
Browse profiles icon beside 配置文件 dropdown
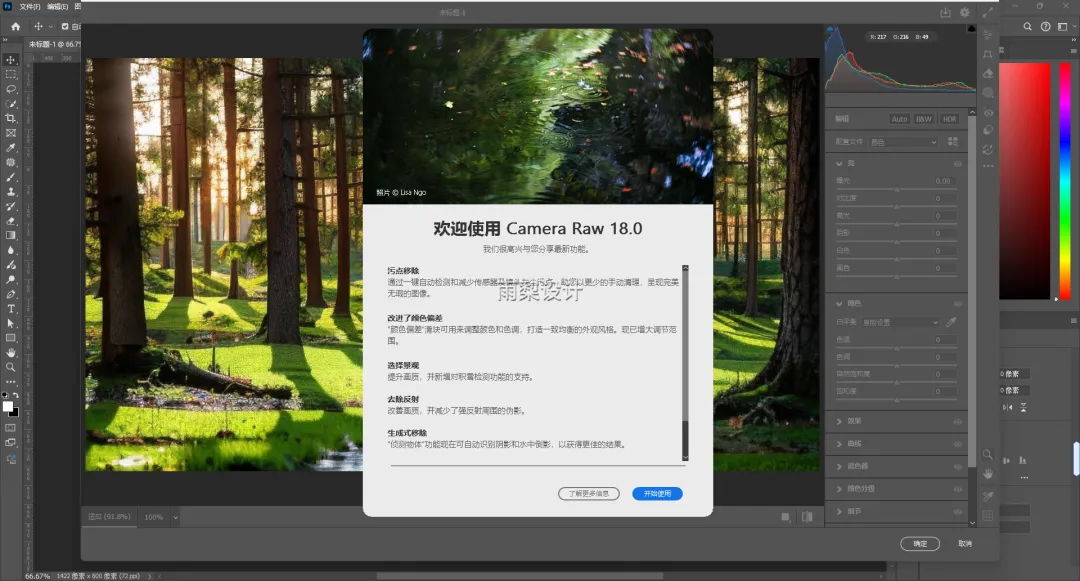click(953, 141)
